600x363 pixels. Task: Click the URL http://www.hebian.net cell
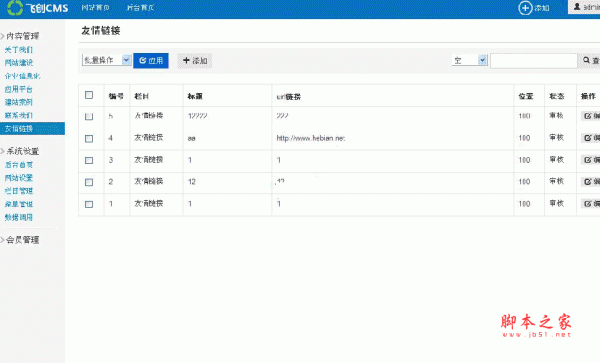pos(311,138)
